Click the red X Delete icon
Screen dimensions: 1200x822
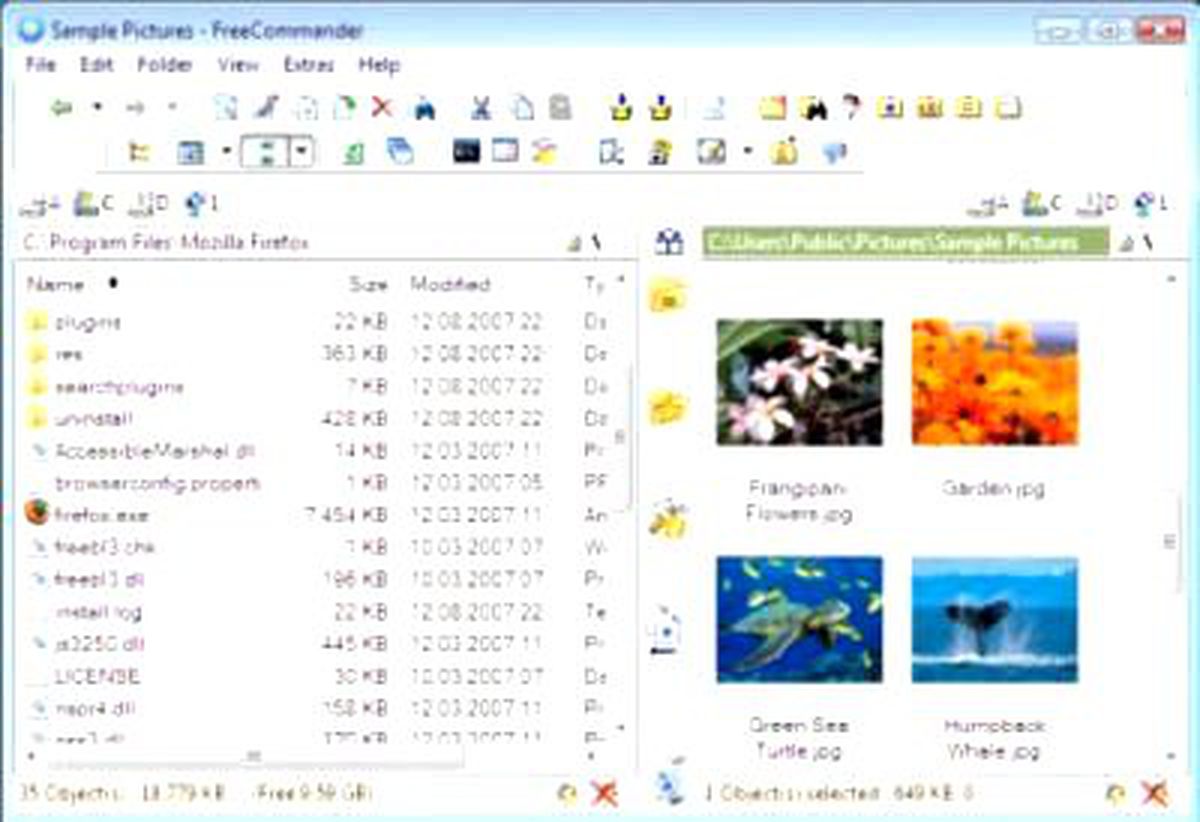point(381,107)
